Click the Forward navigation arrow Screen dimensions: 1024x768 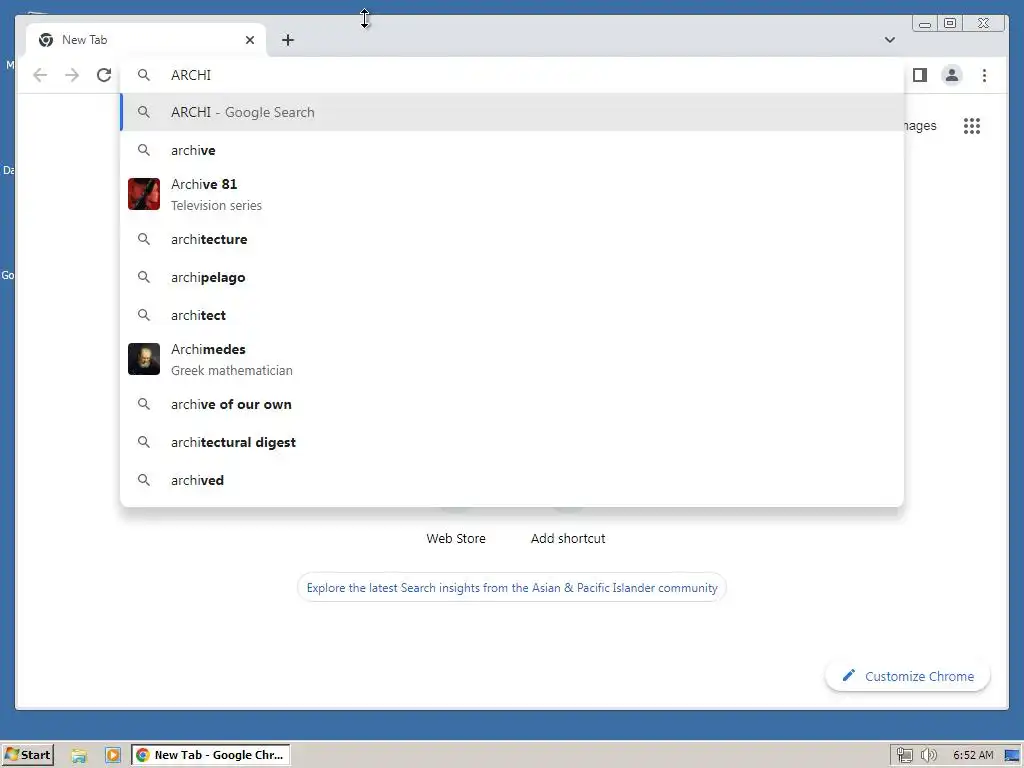pyautogui.click(x=72, y=75)
